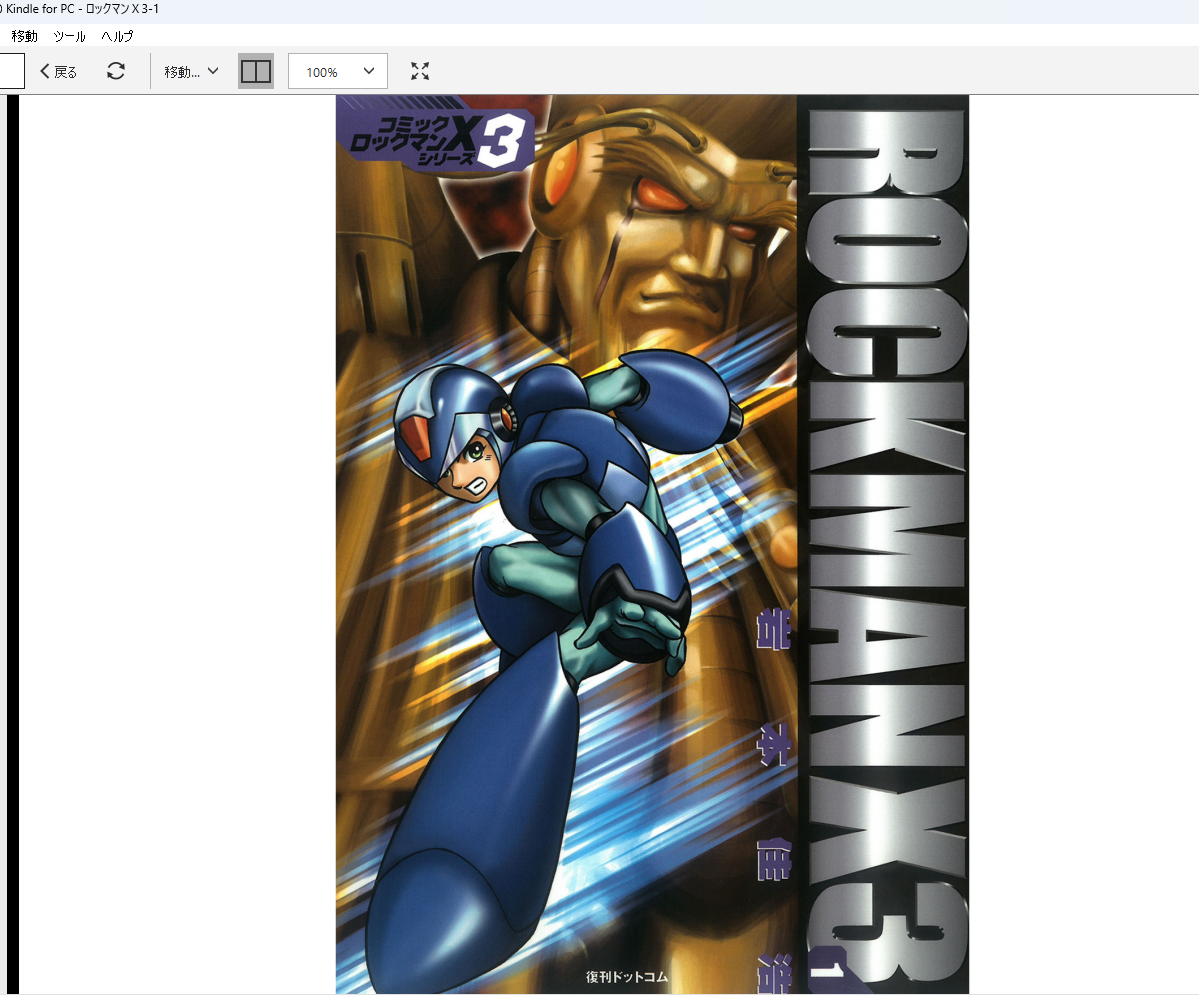Click the input box left of 戻る
Viewport: 1199px width, 1000px height.
tap(11, 71)
